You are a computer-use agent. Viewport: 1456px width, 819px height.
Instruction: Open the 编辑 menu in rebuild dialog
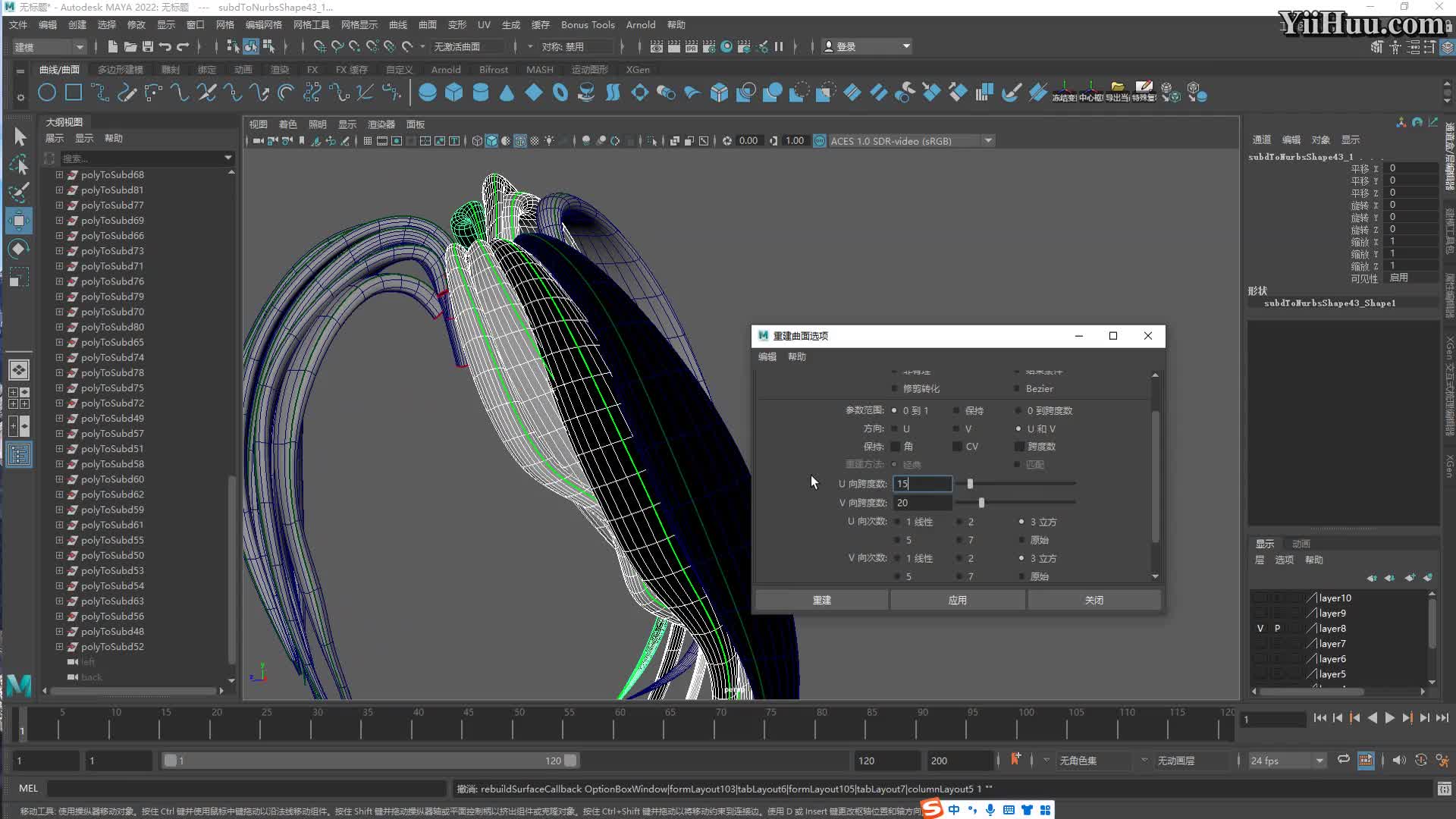pos(767,356)
